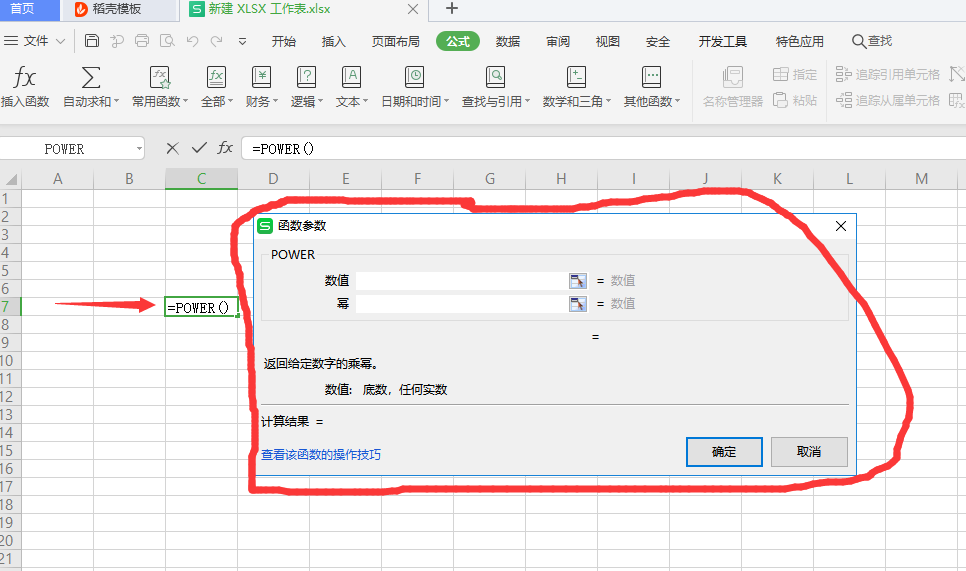Click range selector icon for 幂 field
This screenshot has width=966, height=571.
click(x=578, y=304)
